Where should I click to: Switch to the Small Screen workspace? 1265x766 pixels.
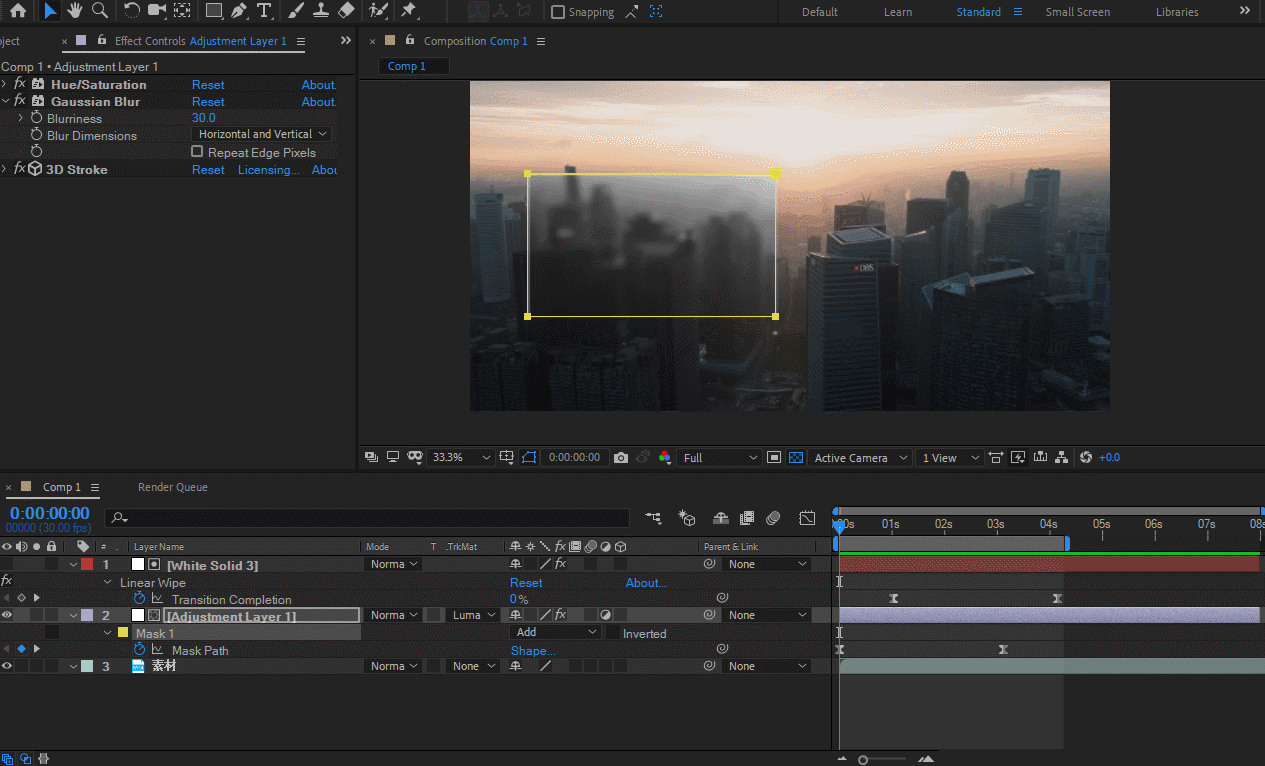coord(1077,12)
